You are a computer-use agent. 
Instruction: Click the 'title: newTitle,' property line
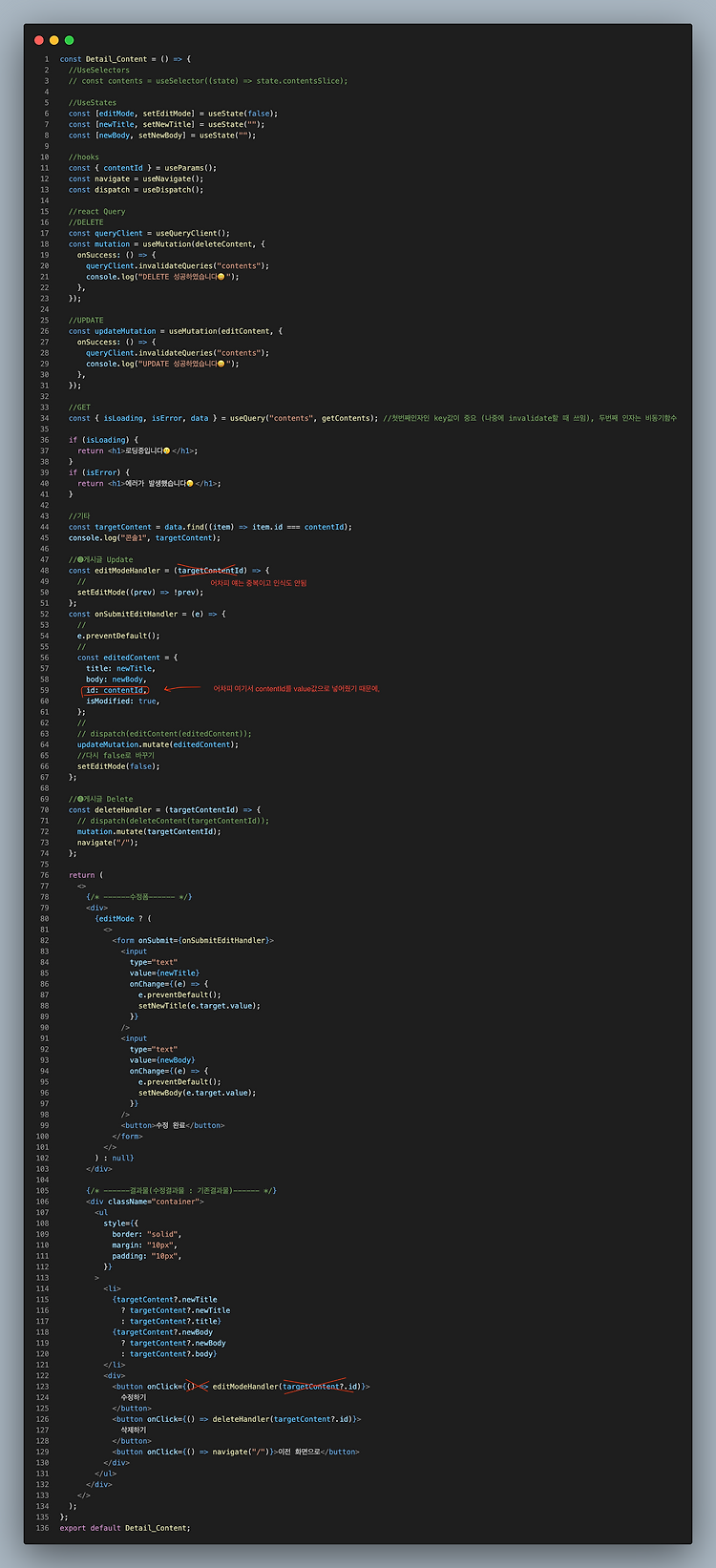[120, 669]
